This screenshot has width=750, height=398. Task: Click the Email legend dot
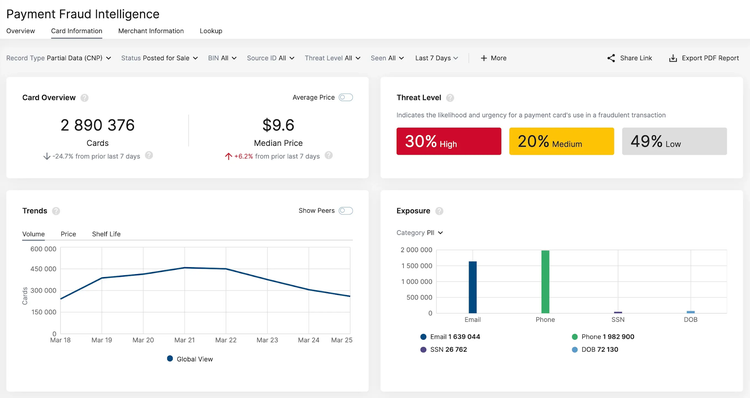click(423, 337)
